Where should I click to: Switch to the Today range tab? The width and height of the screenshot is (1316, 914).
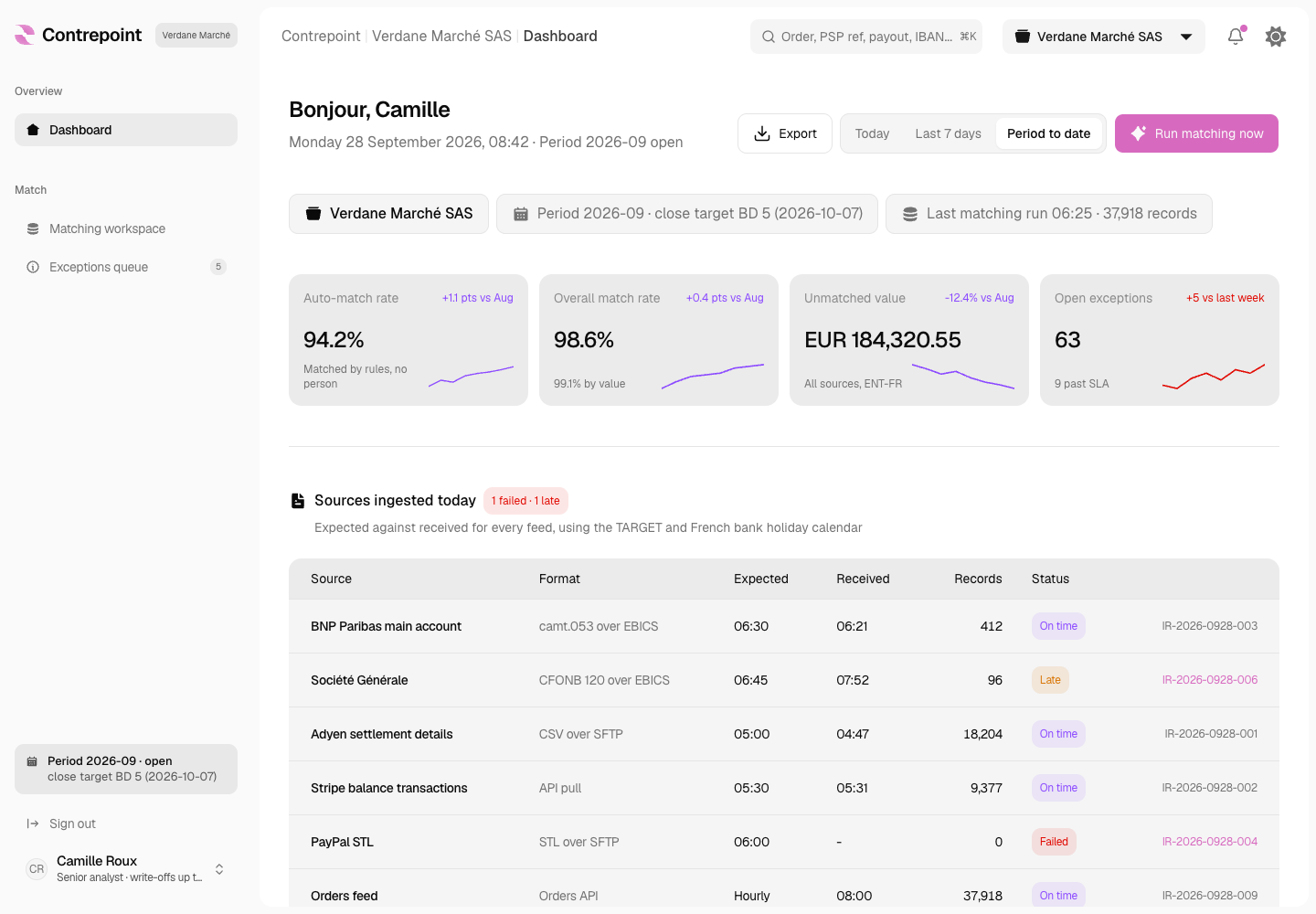(x=872, y=133)
